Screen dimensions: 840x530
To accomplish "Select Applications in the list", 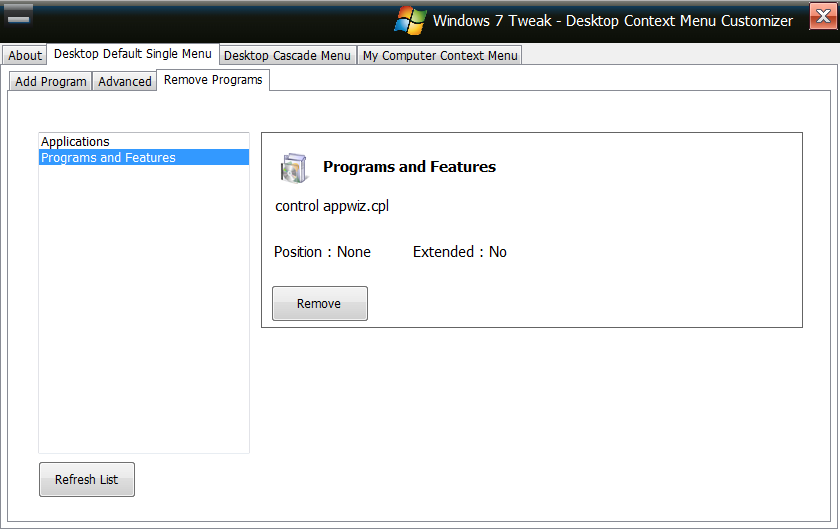I will point(144,141).
